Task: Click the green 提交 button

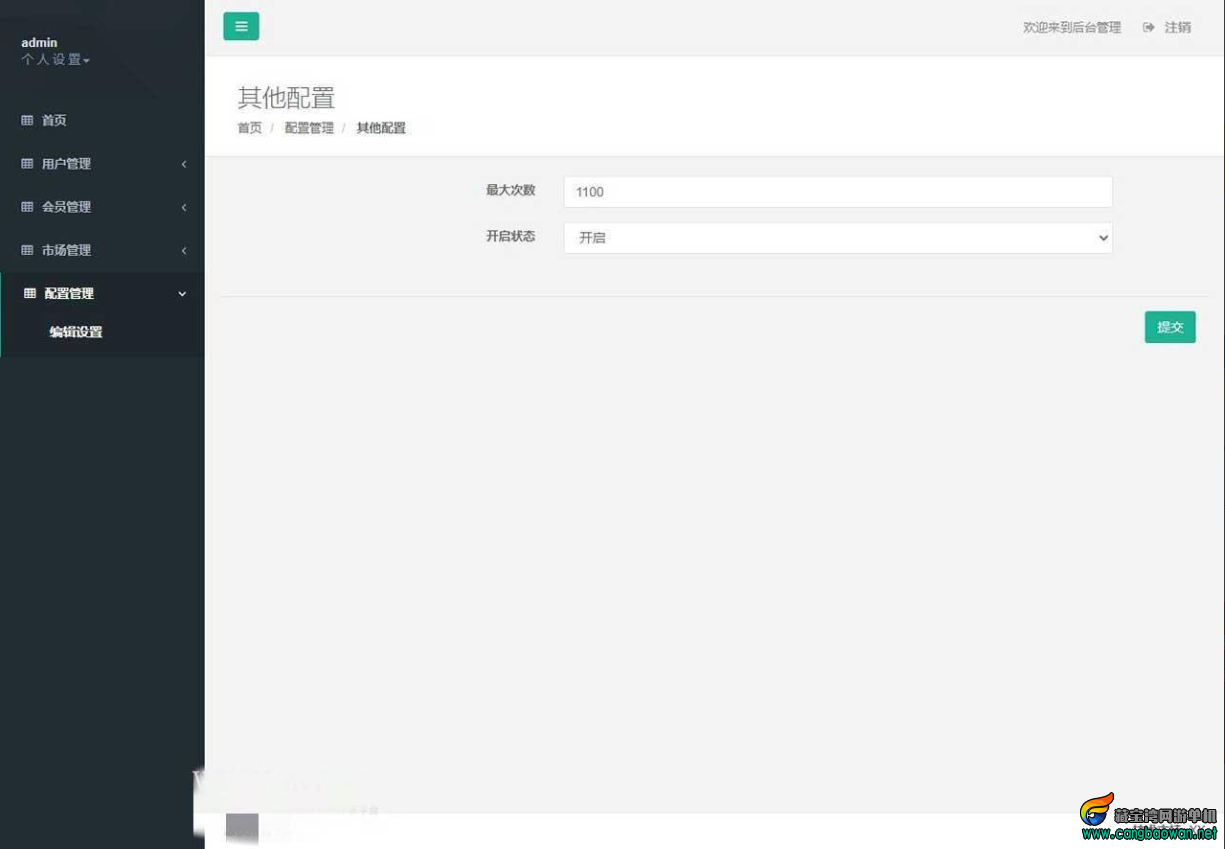Action: coord(1170,327)
